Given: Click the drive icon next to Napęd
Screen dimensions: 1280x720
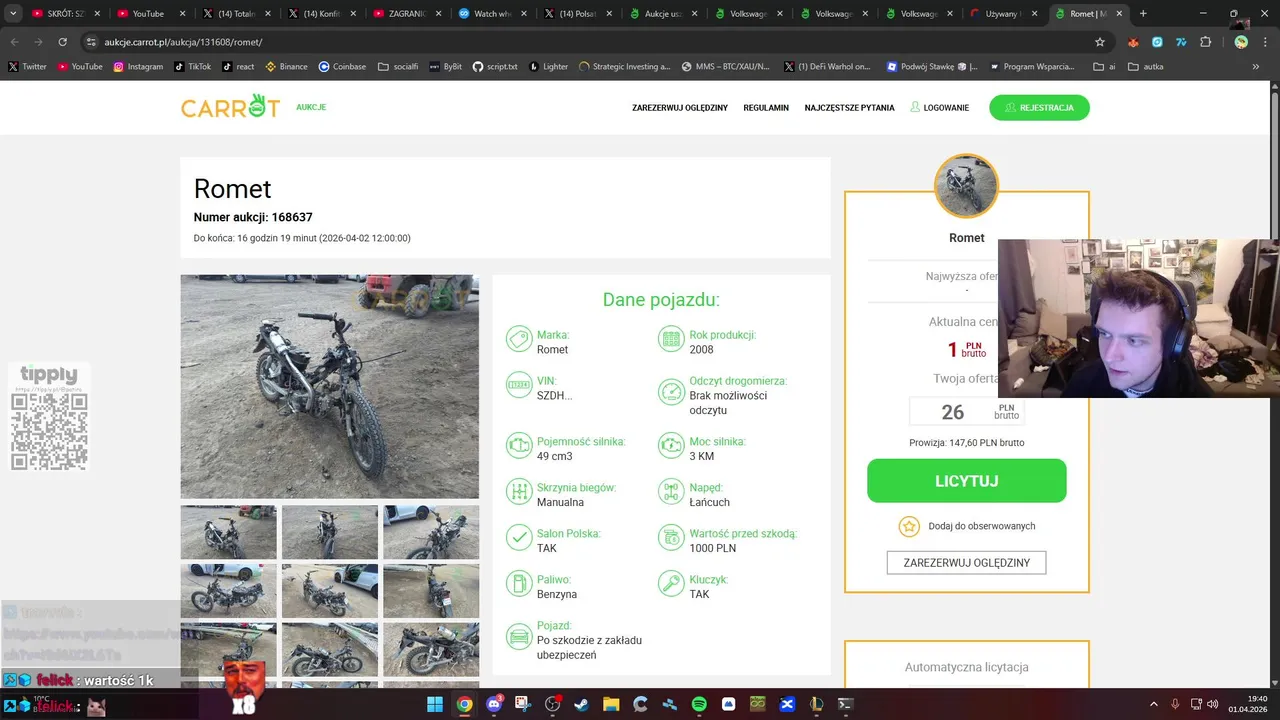Looking at the screenshot, I should click(x=670, y=491).
